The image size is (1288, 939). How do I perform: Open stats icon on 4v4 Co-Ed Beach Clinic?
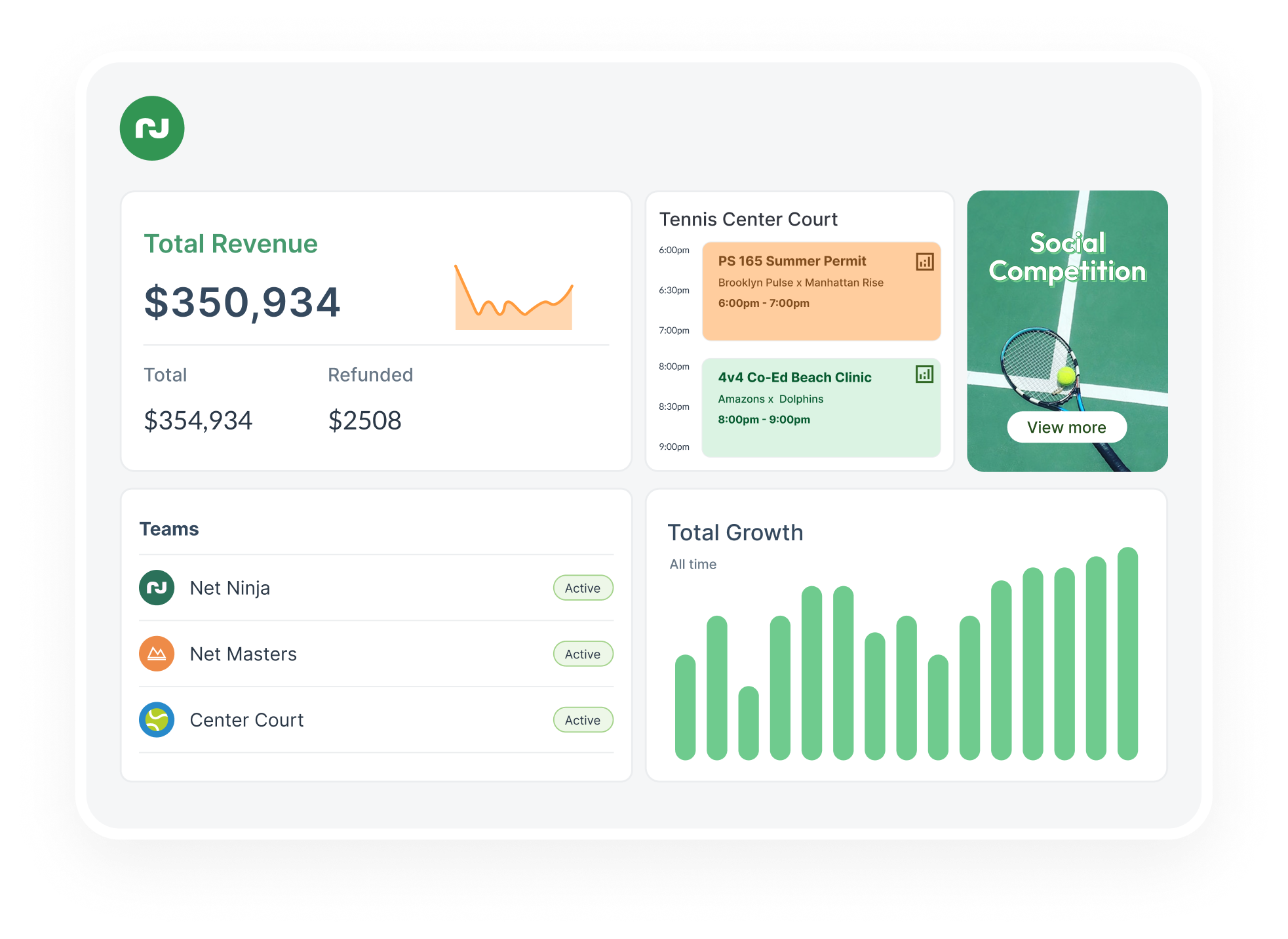[x=924, y=374]
